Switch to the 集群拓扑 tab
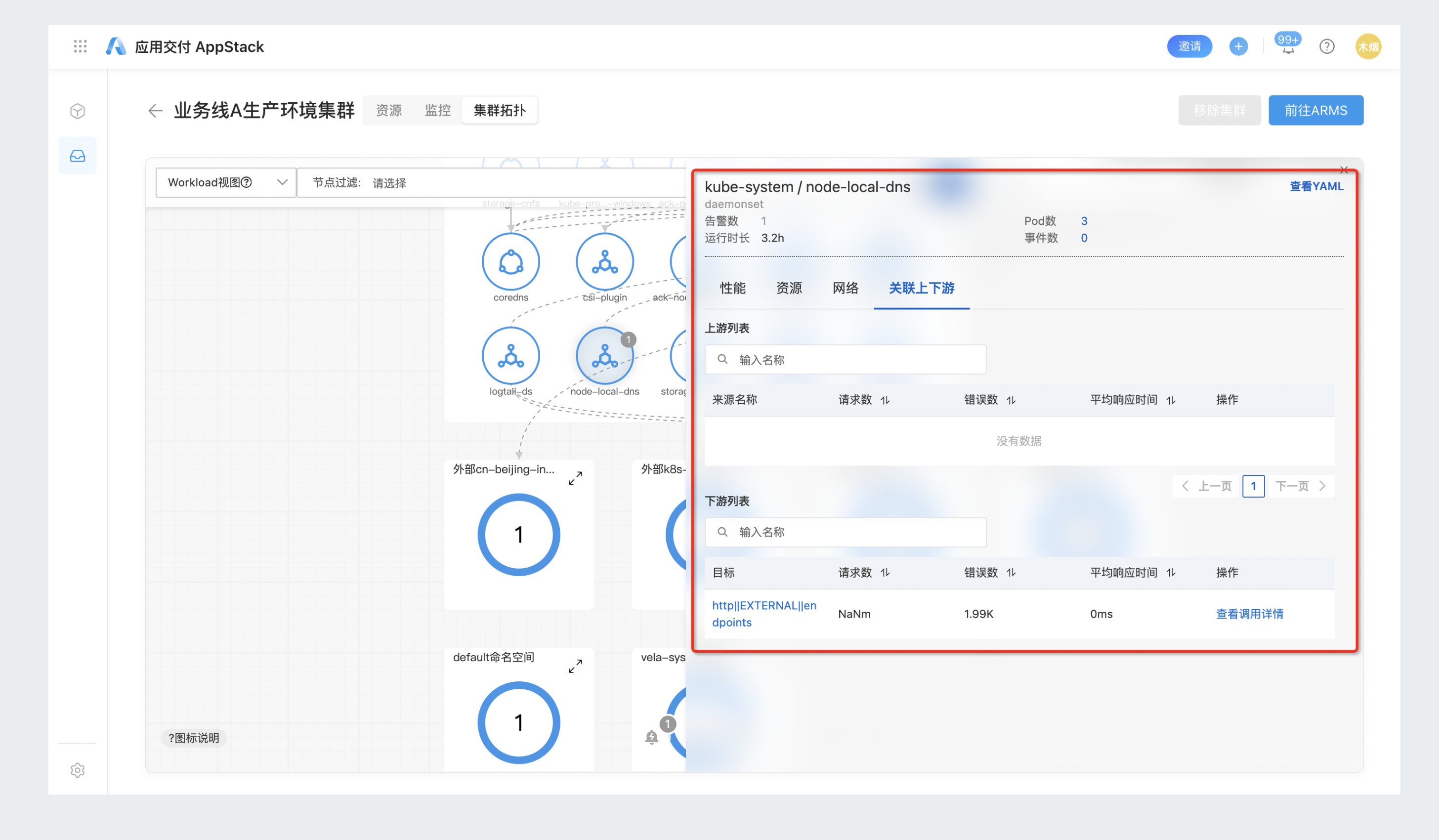This screenshot has width=1439, height=840. pyautogui.click(x=500, y=110)
